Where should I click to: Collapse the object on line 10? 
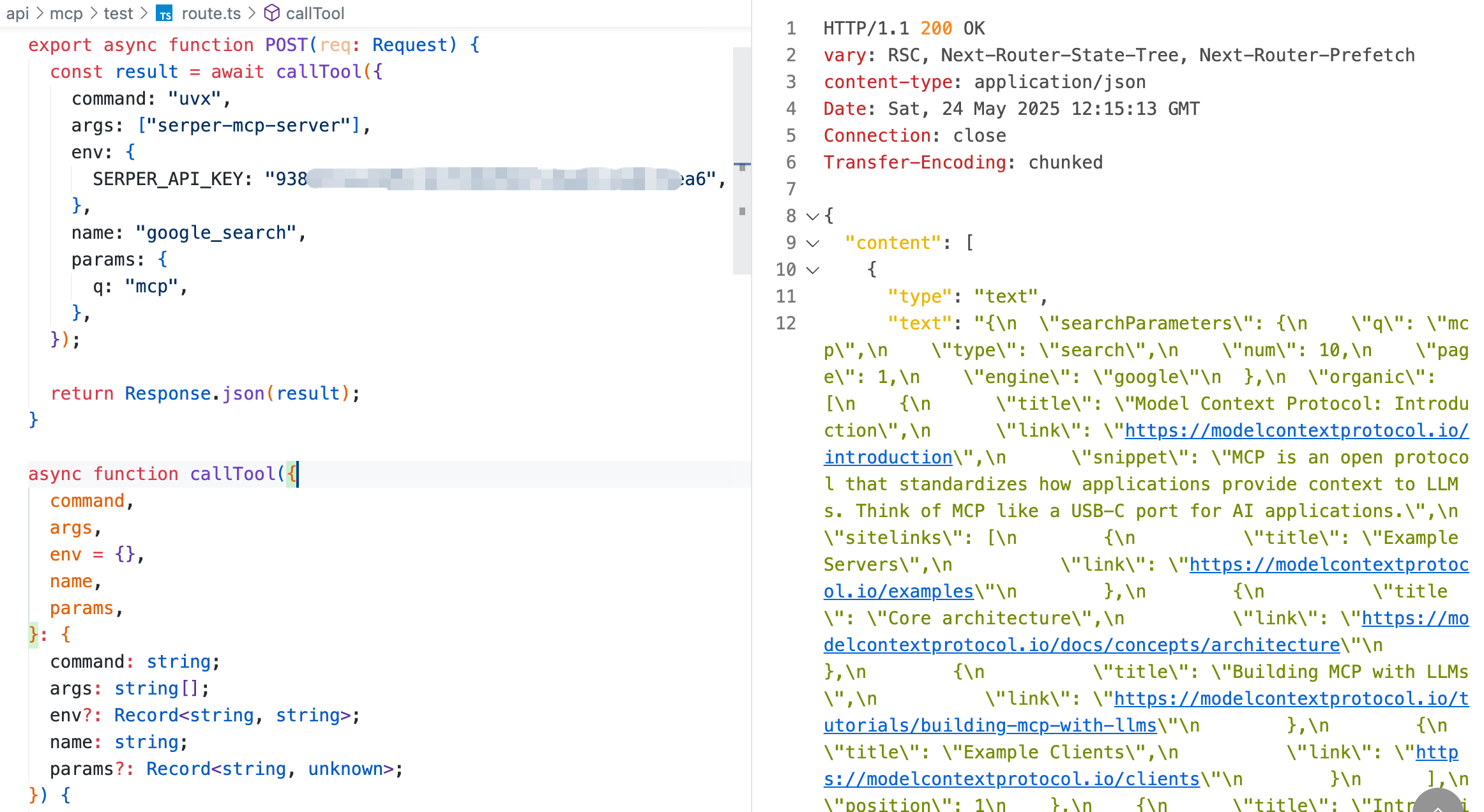coord(812,270)
